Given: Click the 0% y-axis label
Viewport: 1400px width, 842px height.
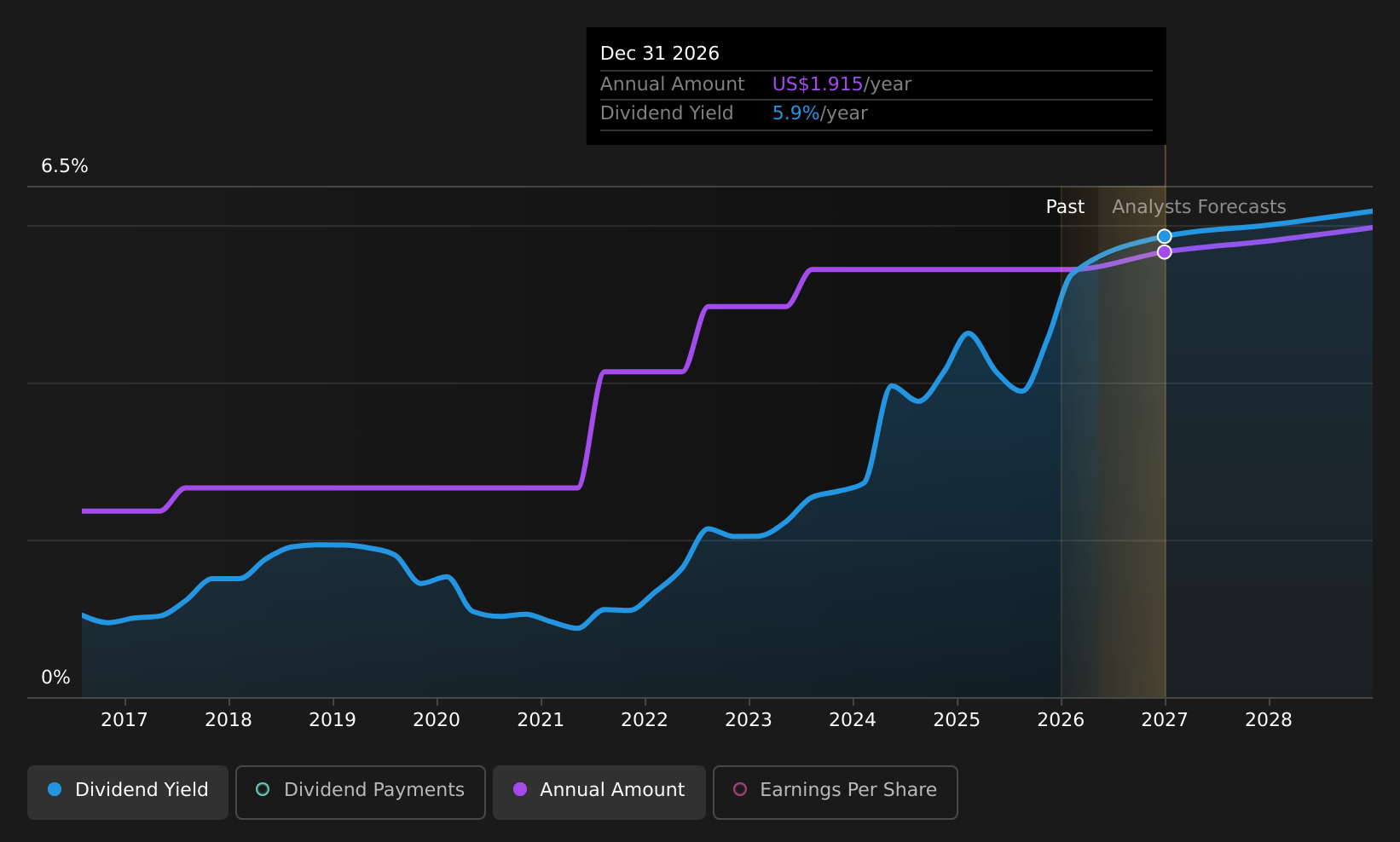Looking at the screenshot, I should pyautogui.click(x=56, y=678).
